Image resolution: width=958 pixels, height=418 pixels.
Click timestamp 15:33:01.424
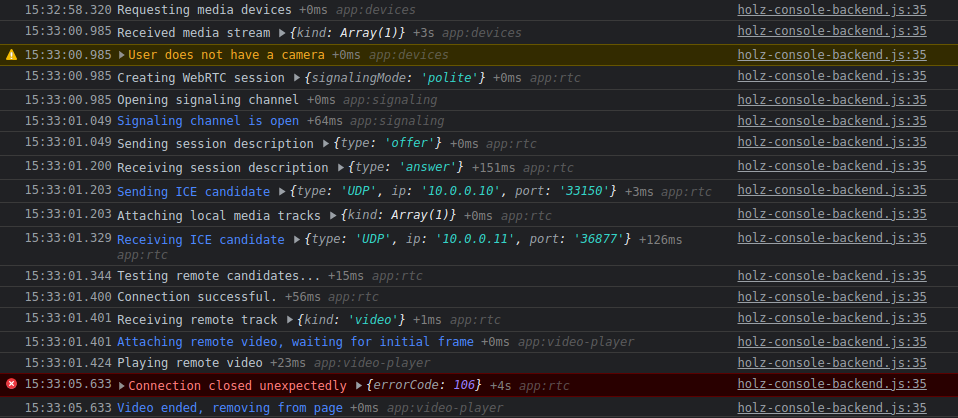point(68,363)
